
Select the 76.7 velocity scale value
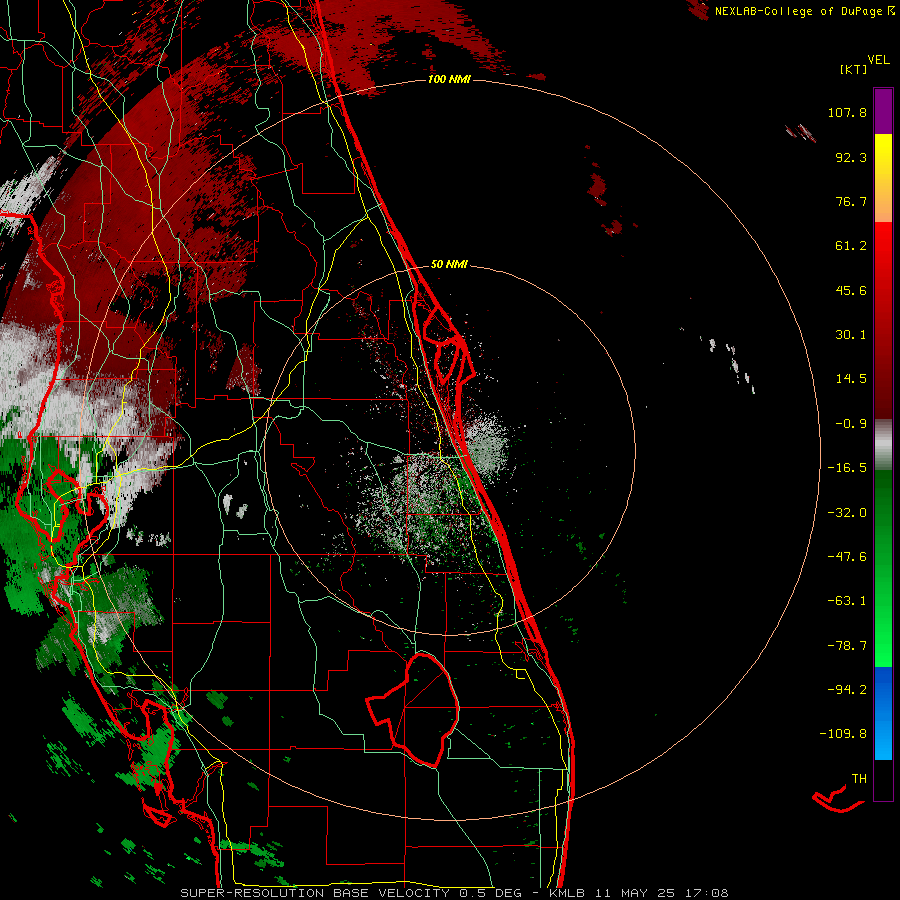(851, 201)
